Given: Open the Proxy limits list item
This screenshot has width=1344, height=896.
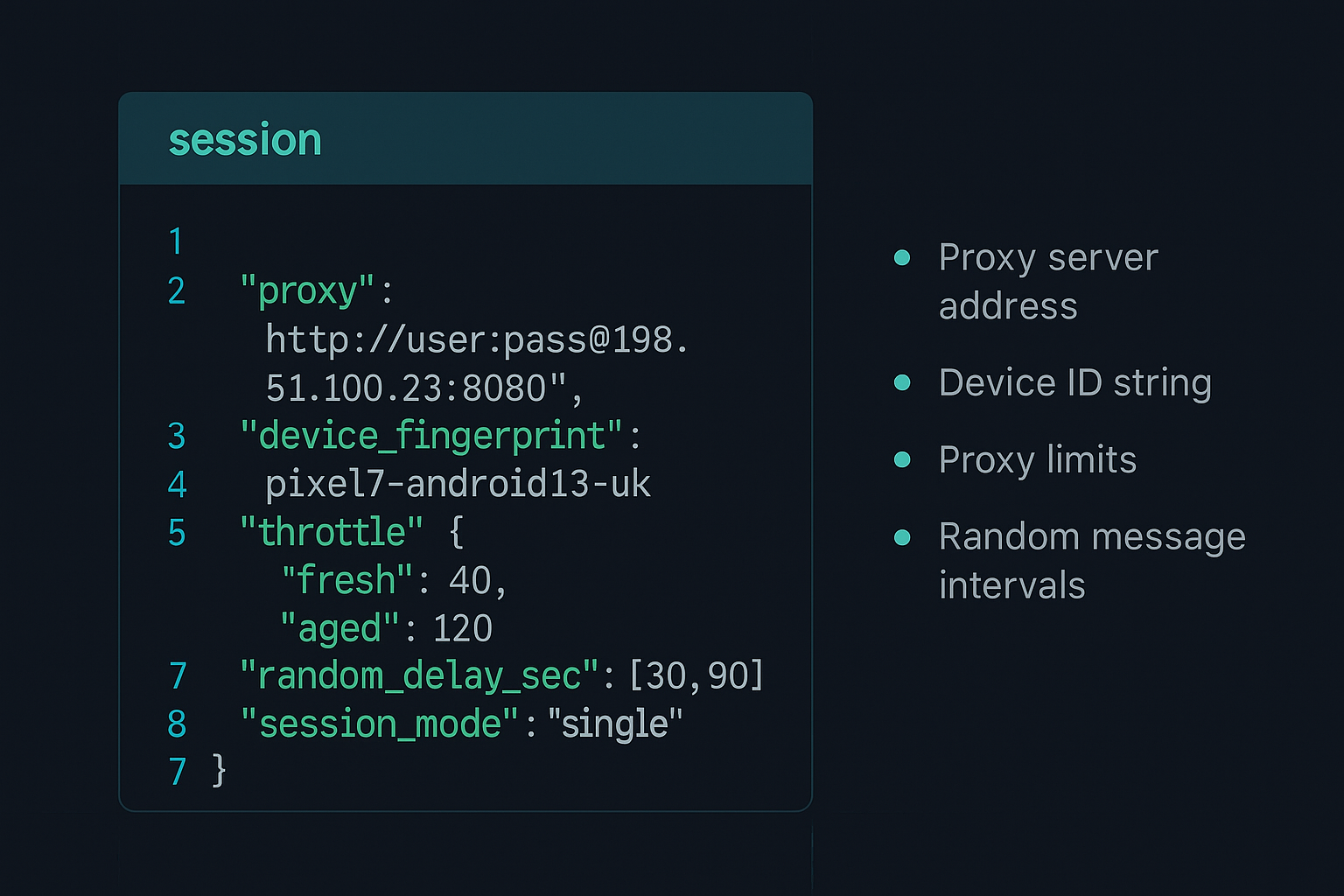Looking at the screenshot, I should [1037, 459].
